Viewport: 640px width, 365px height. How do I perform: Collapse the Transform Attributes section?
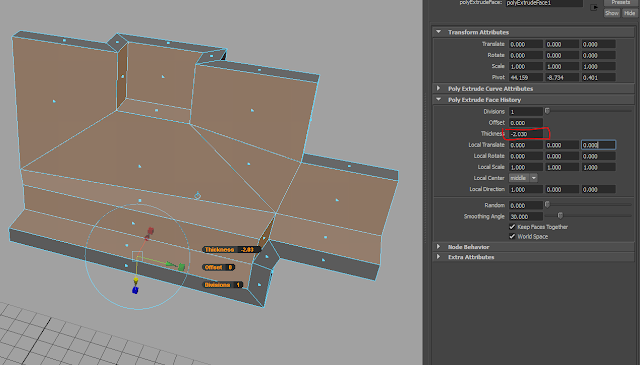439,32
